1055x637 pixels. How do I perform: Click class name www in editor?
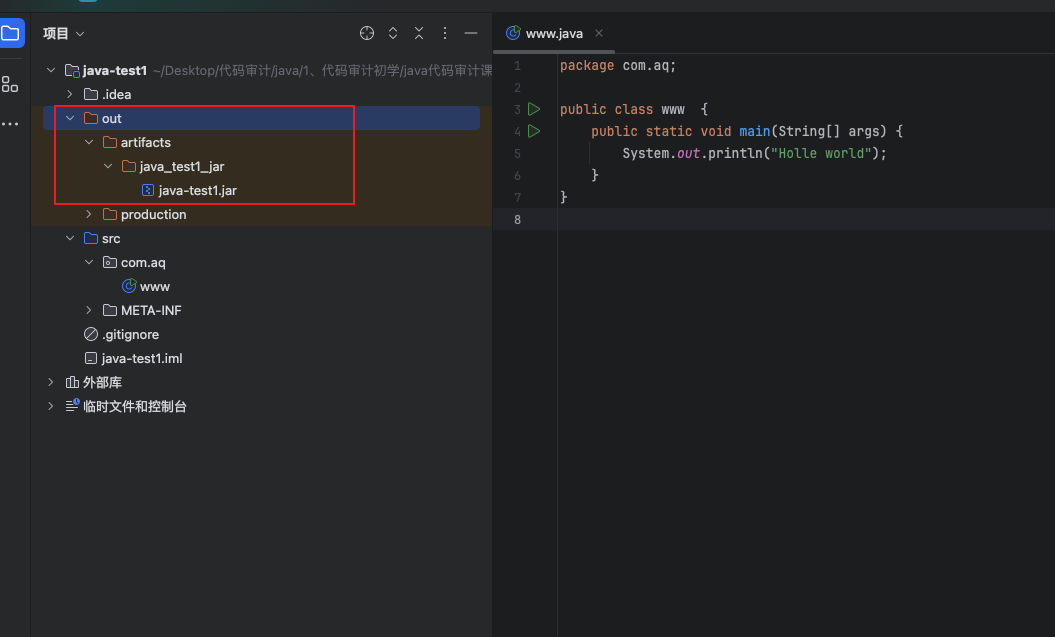tap(673, 109)
